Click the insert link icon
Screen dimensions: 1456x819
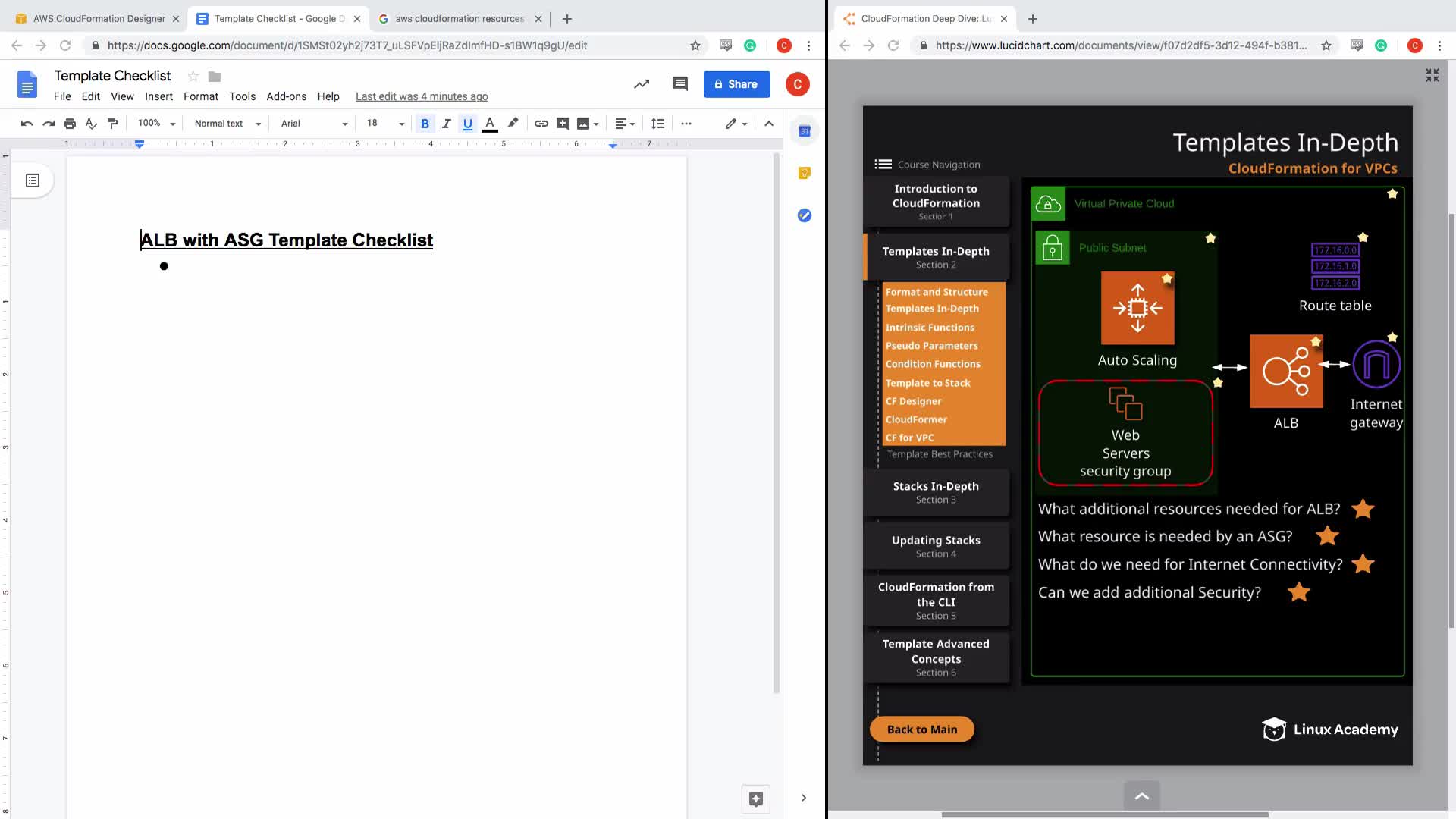point(541,124)
